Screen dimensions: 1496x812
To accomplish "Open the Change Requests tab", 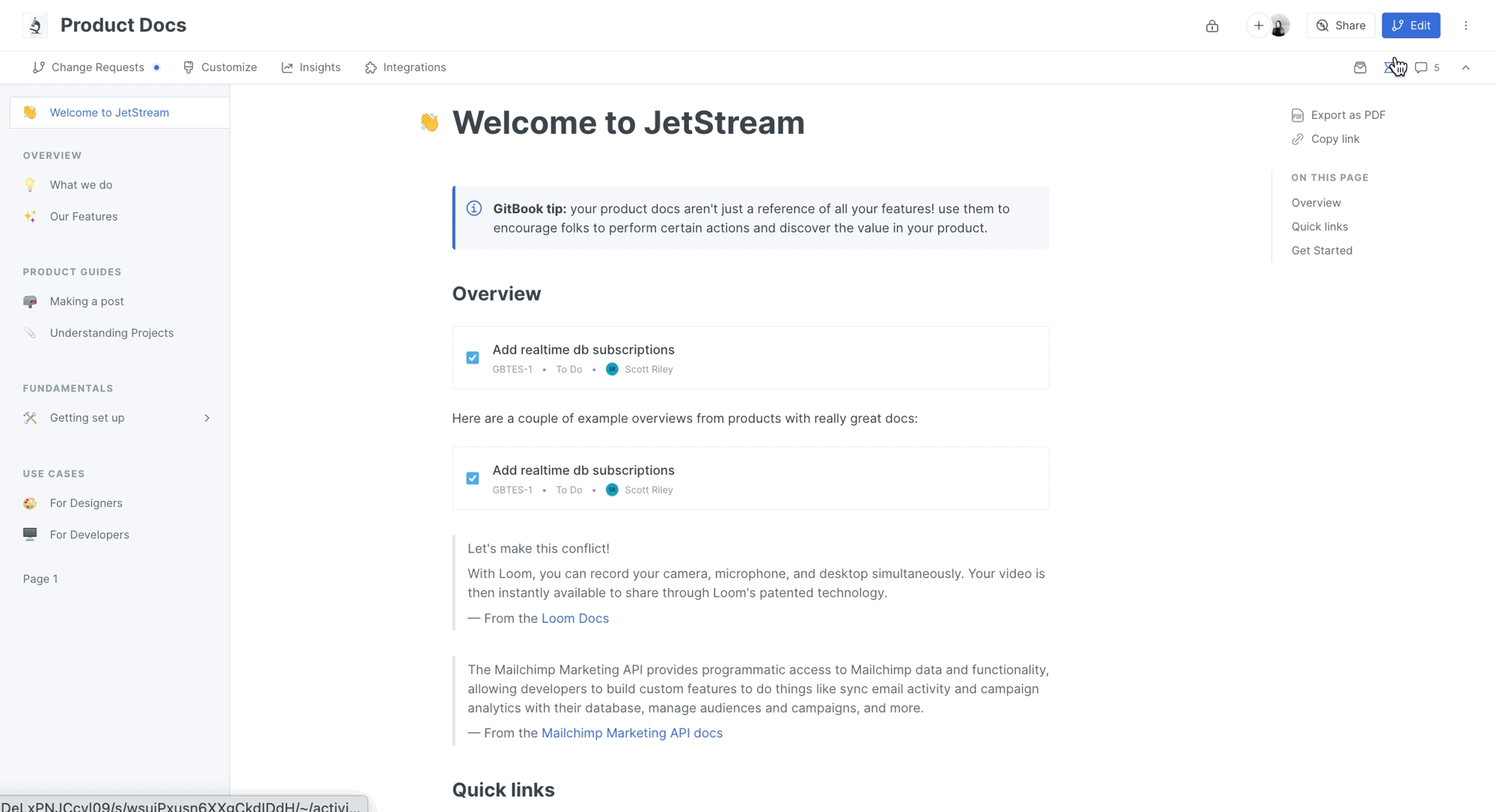I will (x=97, y=67).
